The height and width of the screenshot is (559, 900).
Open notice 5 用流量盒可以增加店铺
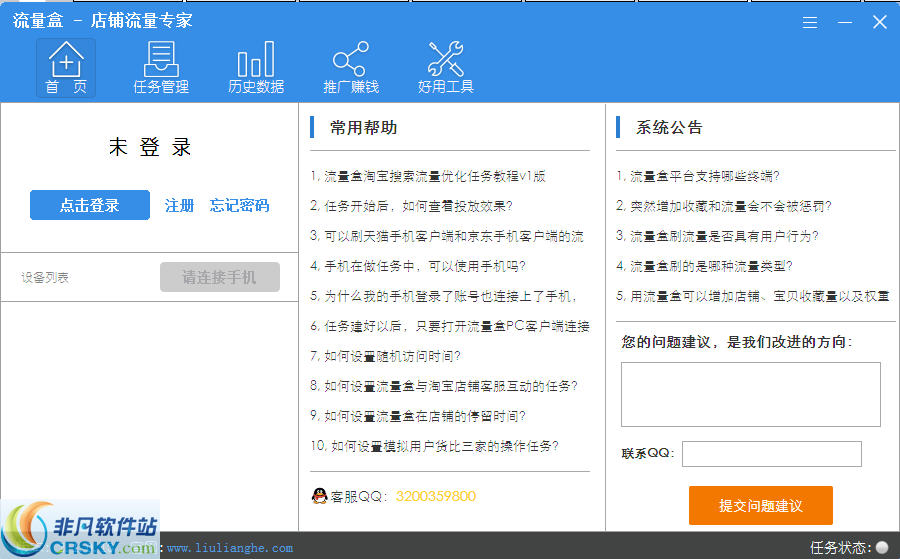coord(753,296)
